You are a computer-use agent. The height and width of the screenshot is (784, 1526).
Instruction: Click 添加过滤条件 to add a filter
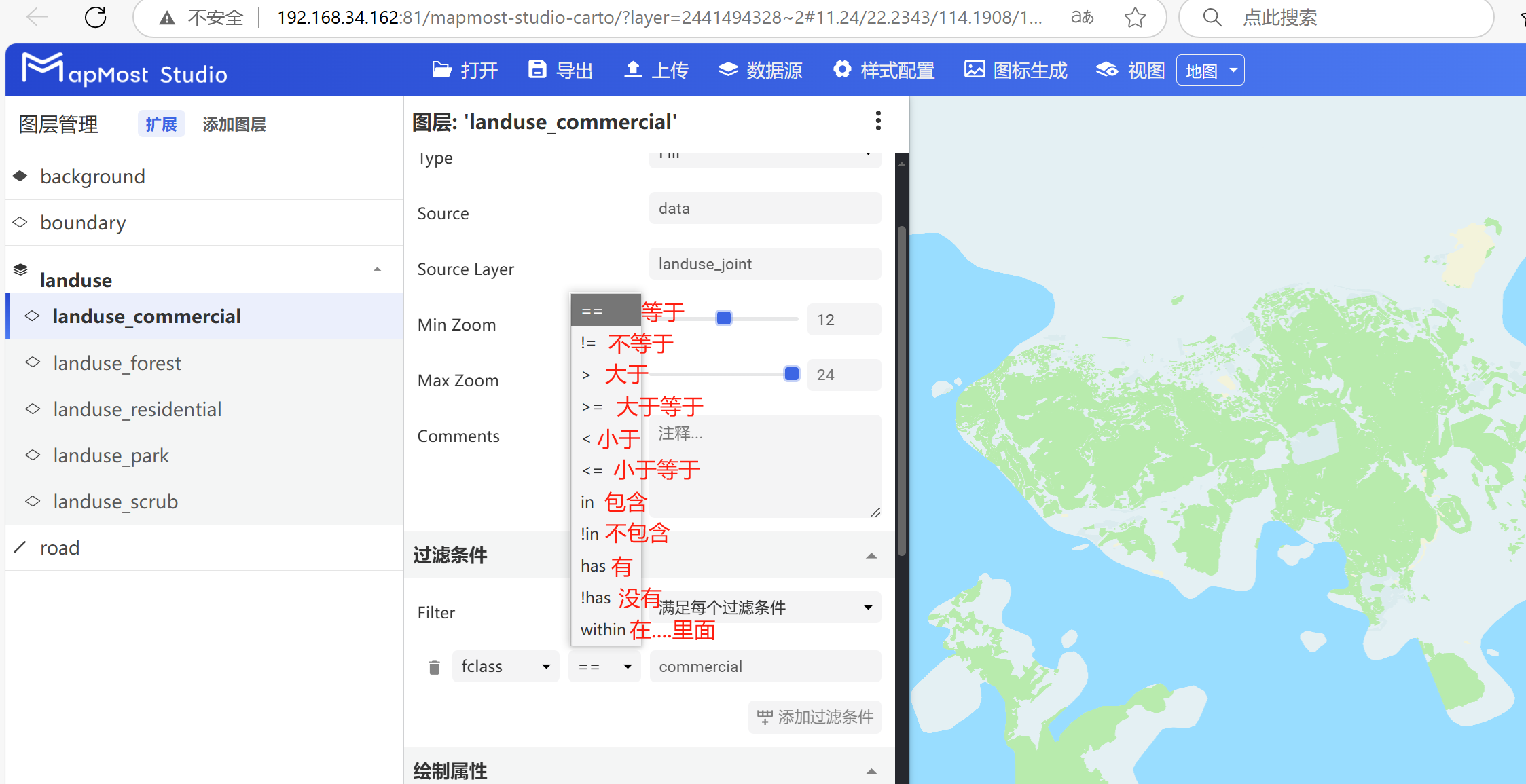point(814,717)
